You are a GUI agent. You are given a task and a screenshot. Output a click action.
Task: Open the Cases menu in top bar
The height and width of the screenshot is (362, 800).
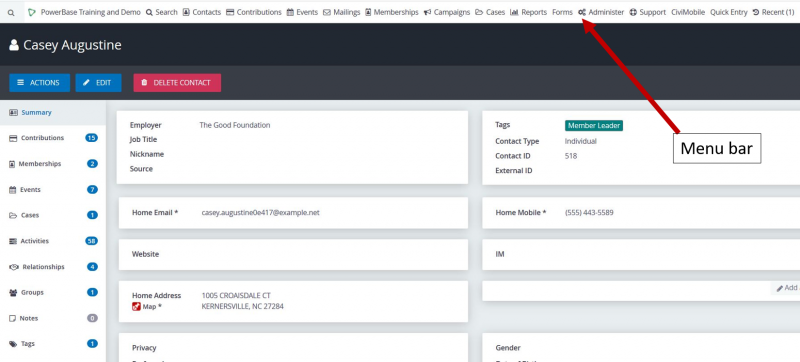click(490, 12)
